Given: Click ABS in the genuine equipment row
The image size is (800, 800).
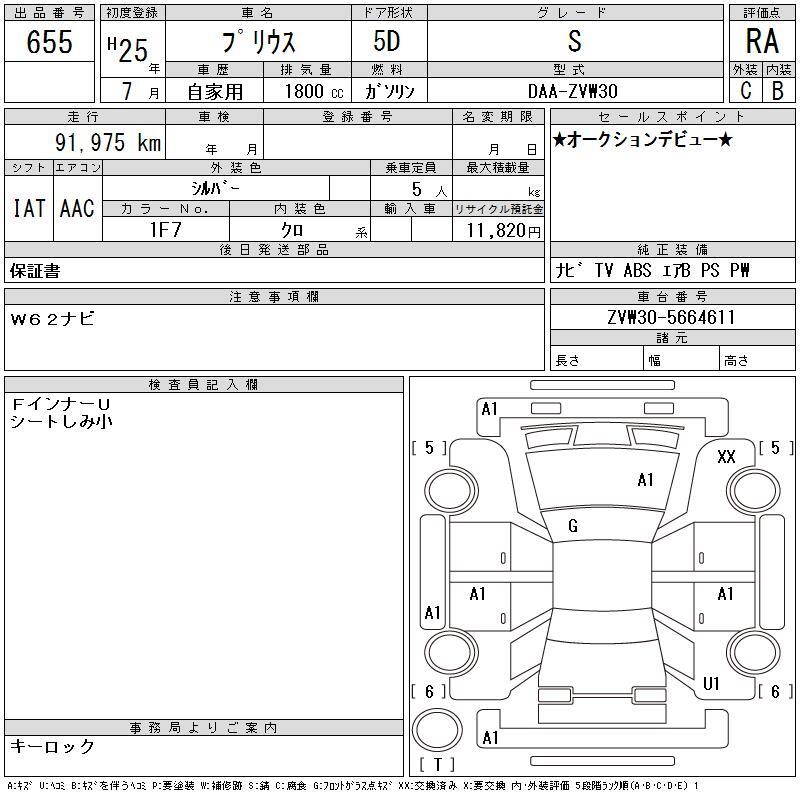Looking at the screenshot, I should tap(637, 270).
